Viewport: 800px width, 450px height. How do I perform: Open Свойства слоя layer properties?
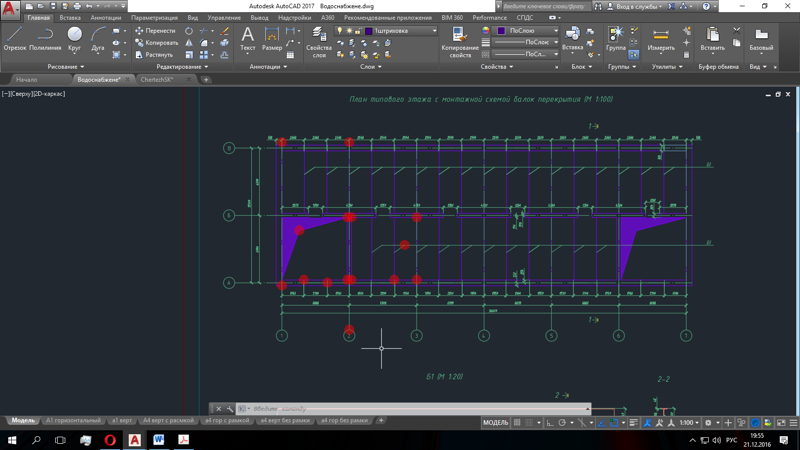pos(319,42)
